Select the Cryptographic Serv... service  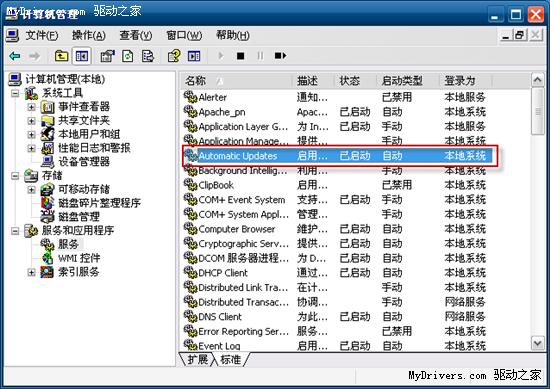point(243,243)
